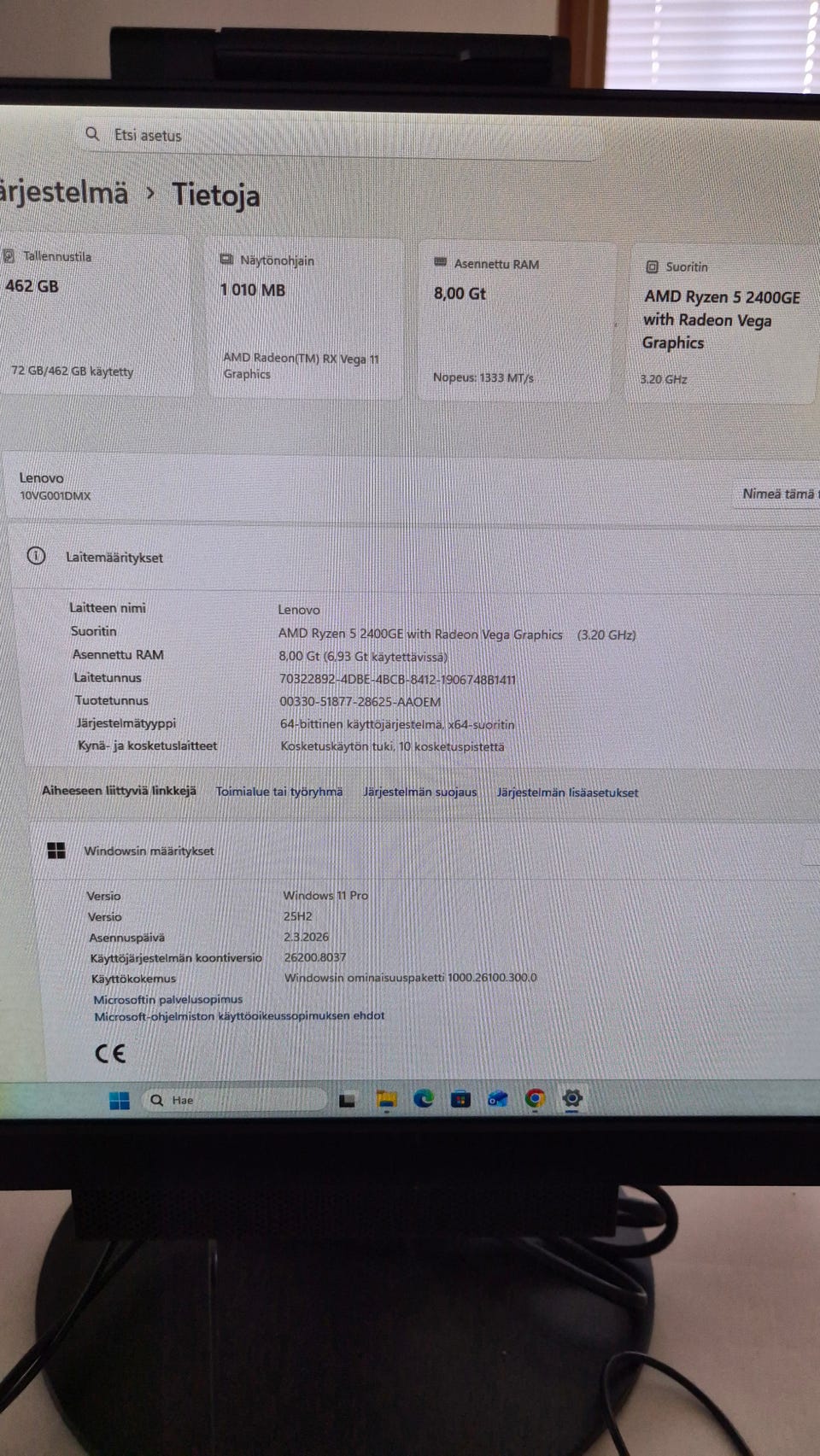Select the 25H2 version value
Image resolution: width=820 pixels, height=1456 pixels.
tap(297, 916)
